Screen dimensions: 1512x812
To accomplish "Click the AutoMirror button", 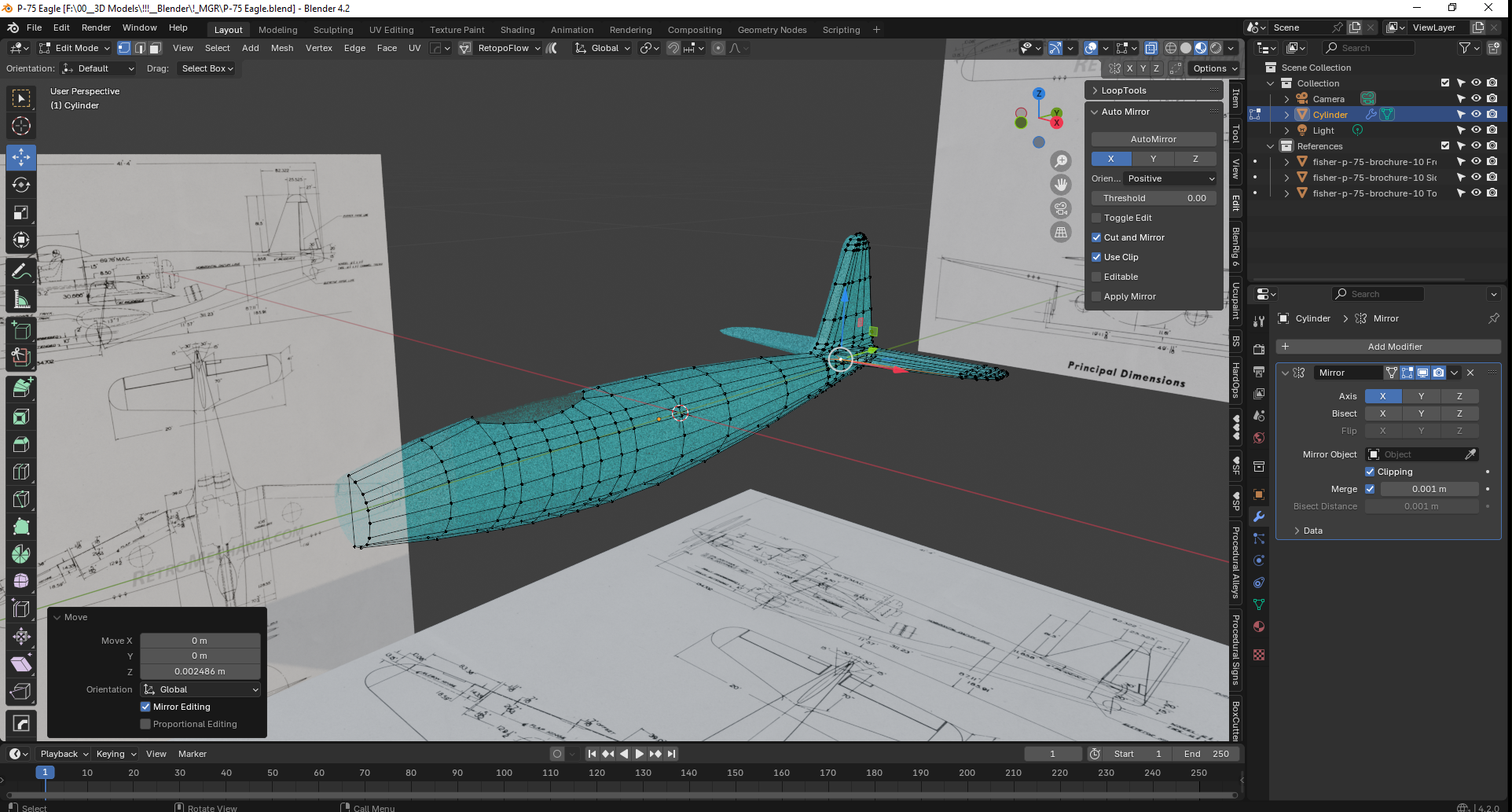I will (x=1154, y=139).
